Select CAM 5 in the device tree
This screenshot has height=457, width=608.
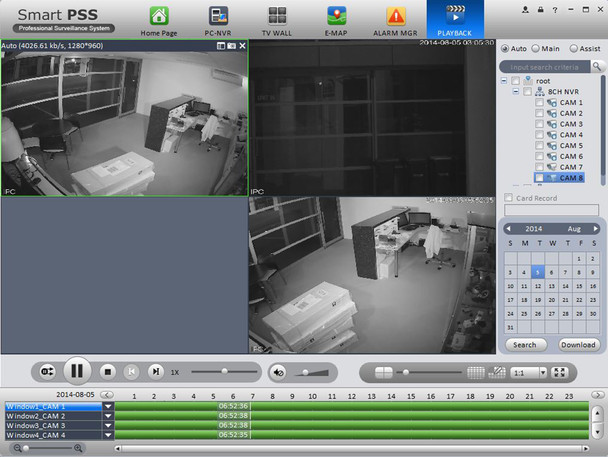pyautogui.click(x=571, y=146)
